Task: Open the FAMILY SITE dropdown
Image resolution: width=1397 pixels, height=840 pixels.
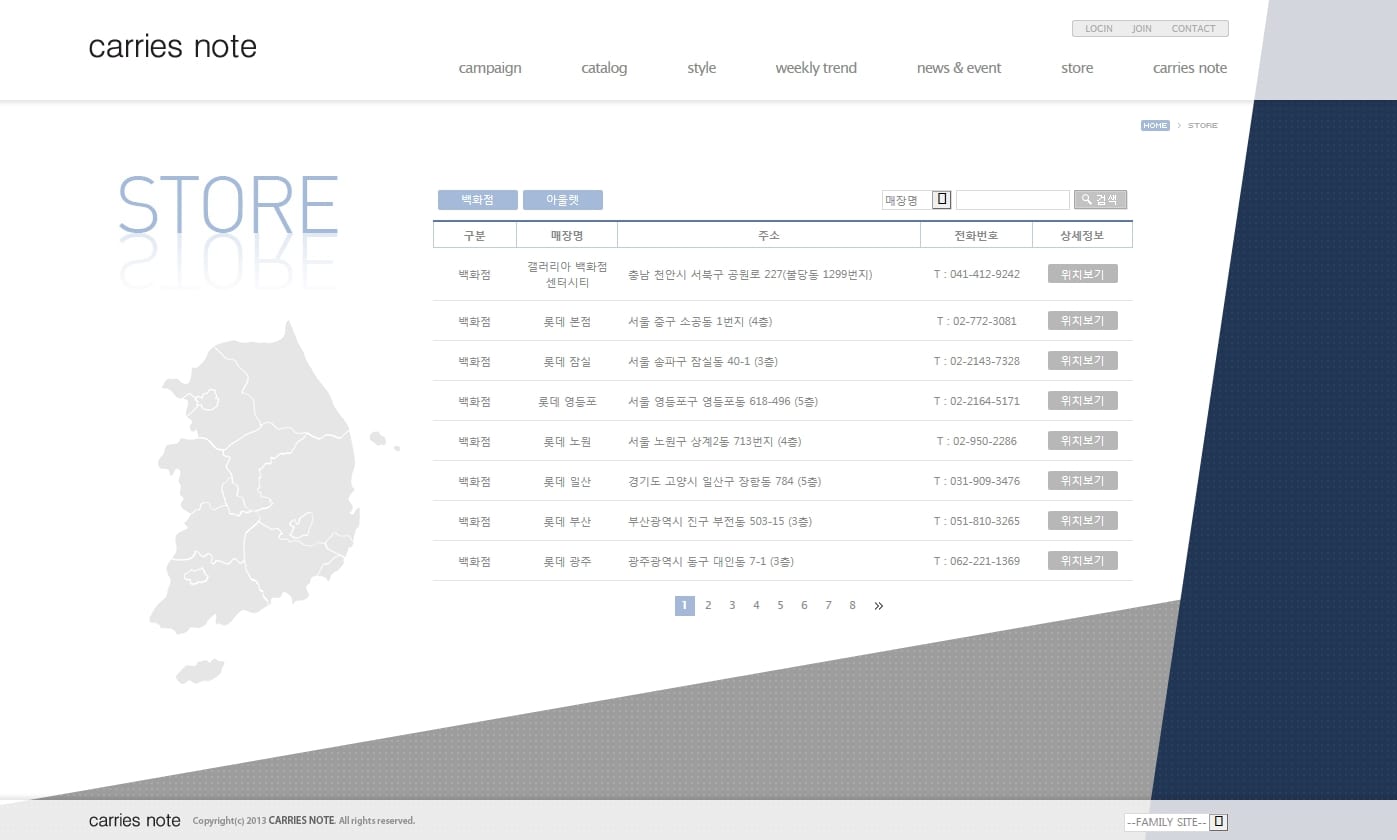Action: coord(1176,822)
